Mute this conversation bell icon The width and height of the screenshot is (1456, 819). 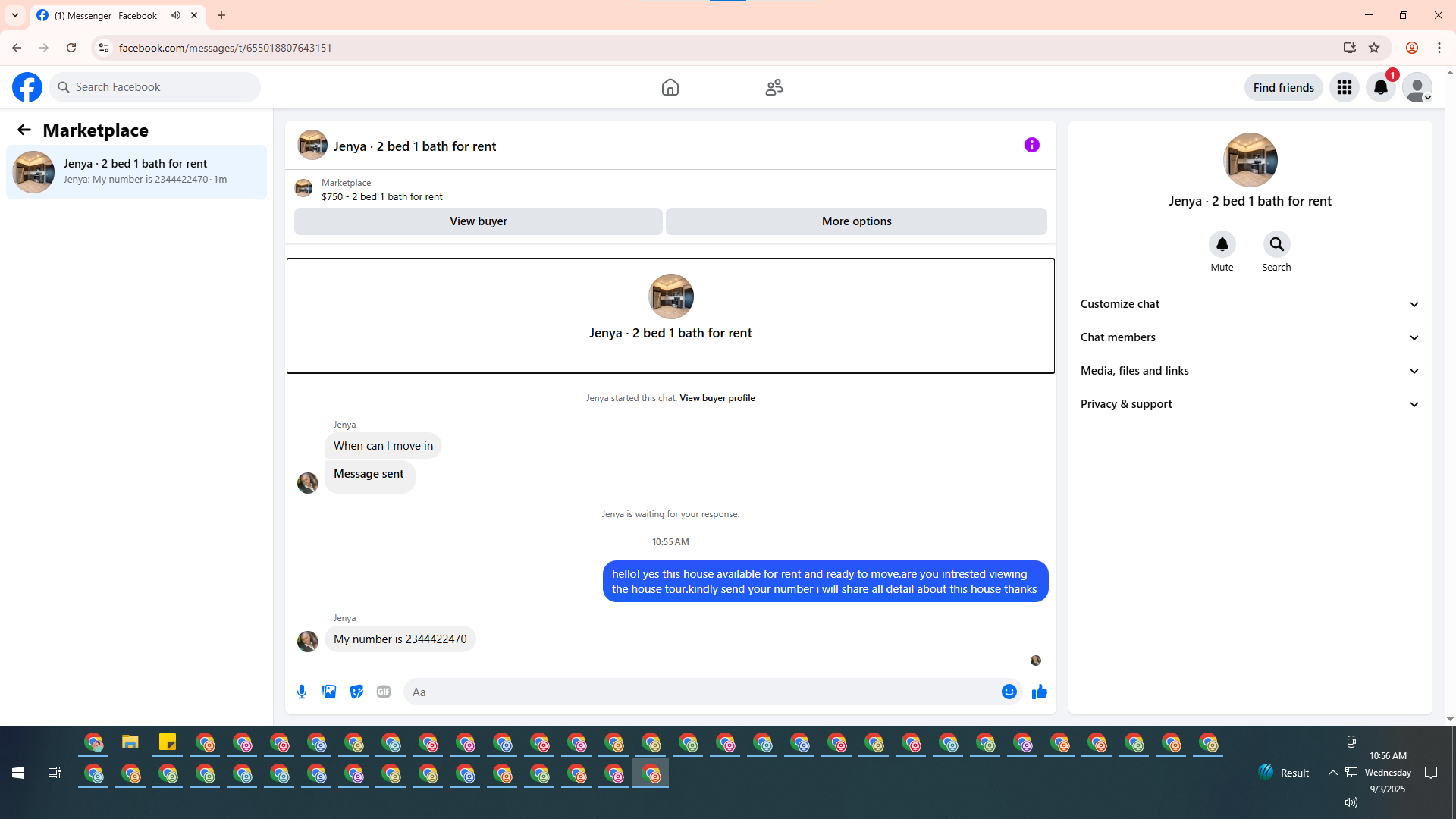tap(1222, 244)
